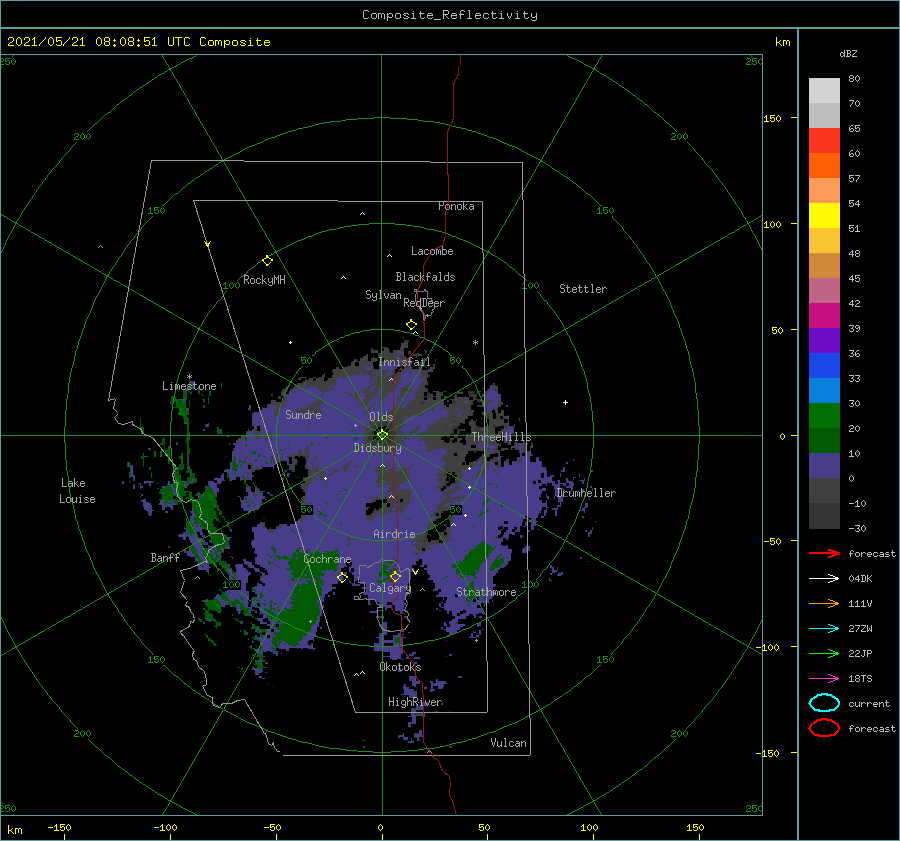Viewport: 900px width, 841px height.
Task: Click the white 04DK arrow icon
Action: coord(824,578)
